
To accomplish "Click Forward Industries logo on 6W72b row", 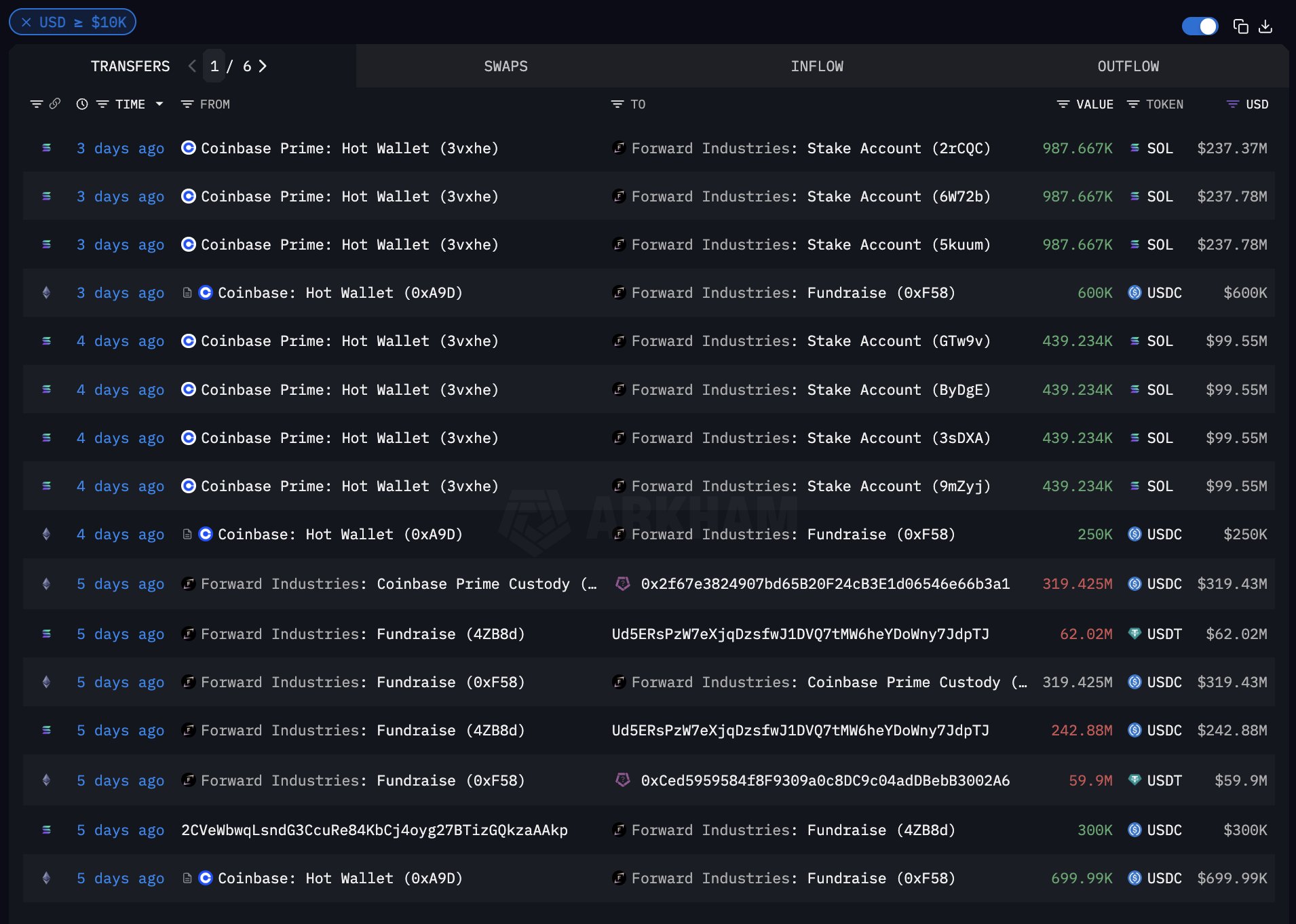I will pos(619,196).
